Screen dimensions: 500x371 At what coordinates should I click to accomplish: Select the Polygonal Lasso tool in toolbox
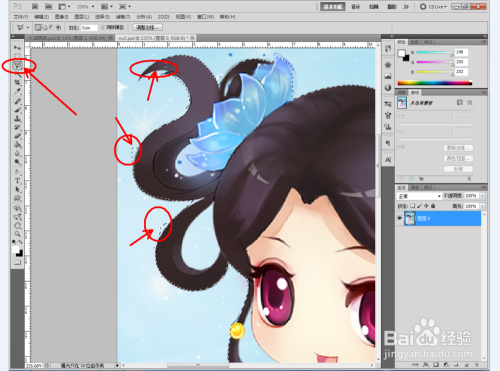[x=18, y=65]
